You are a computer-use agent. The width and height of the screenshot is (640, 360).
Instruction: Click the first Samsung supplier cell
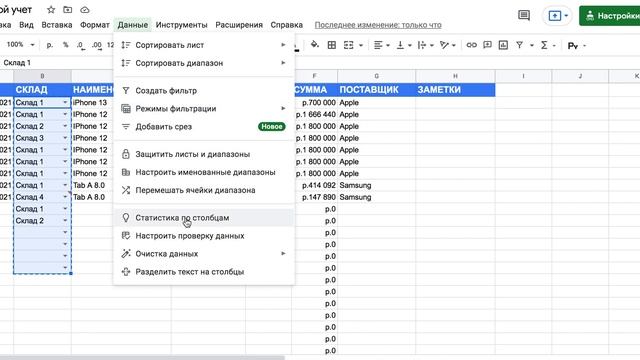(376, 185)
